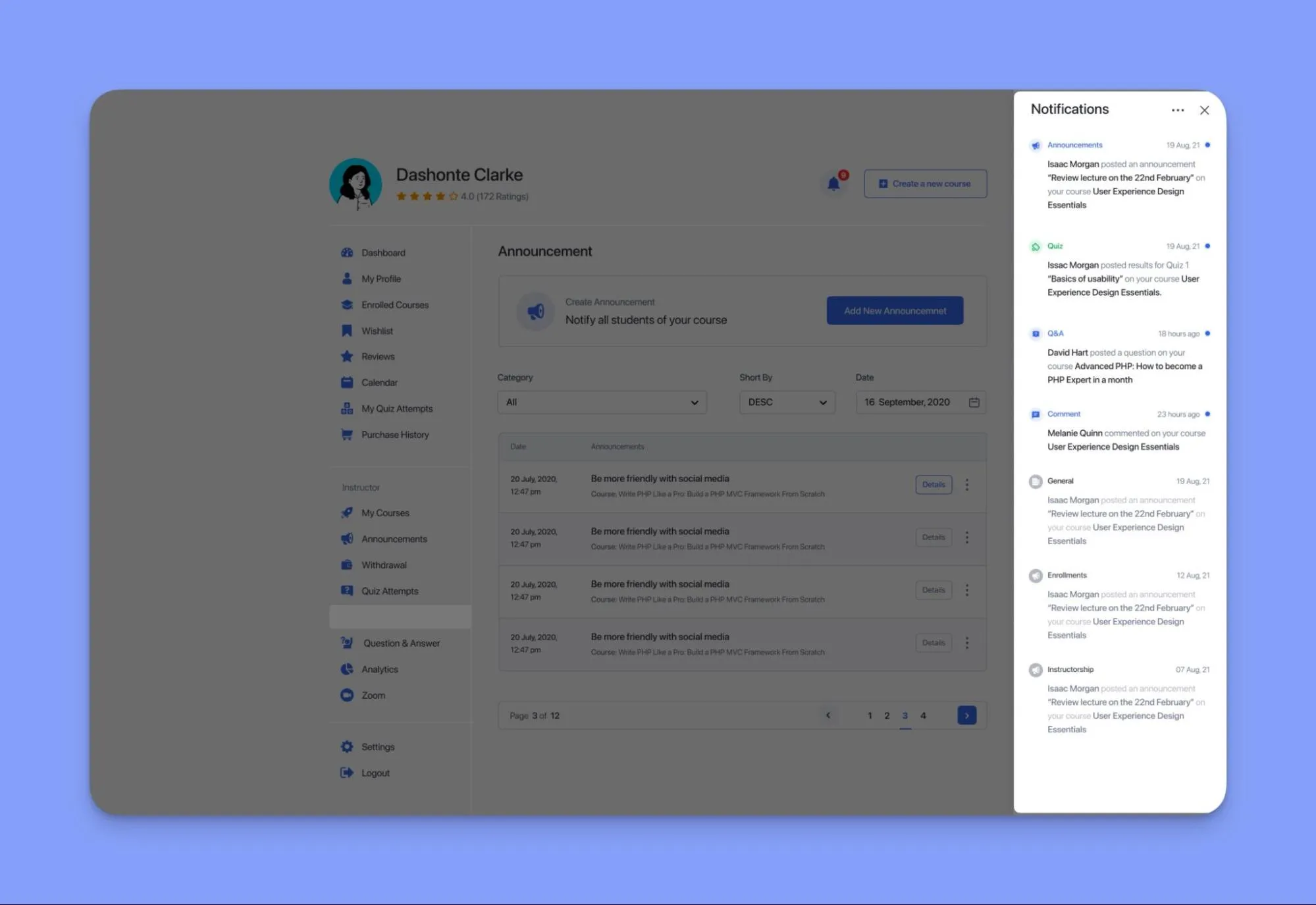Click Details in fourth announcement row
This screenshot has height=905, width=1316.
(934, 643)
